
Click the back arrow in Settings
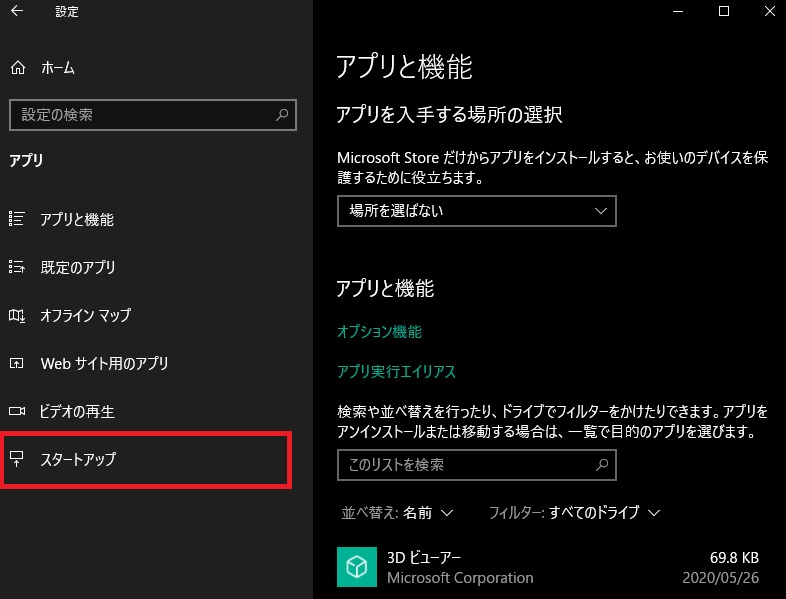coord(17,11)
